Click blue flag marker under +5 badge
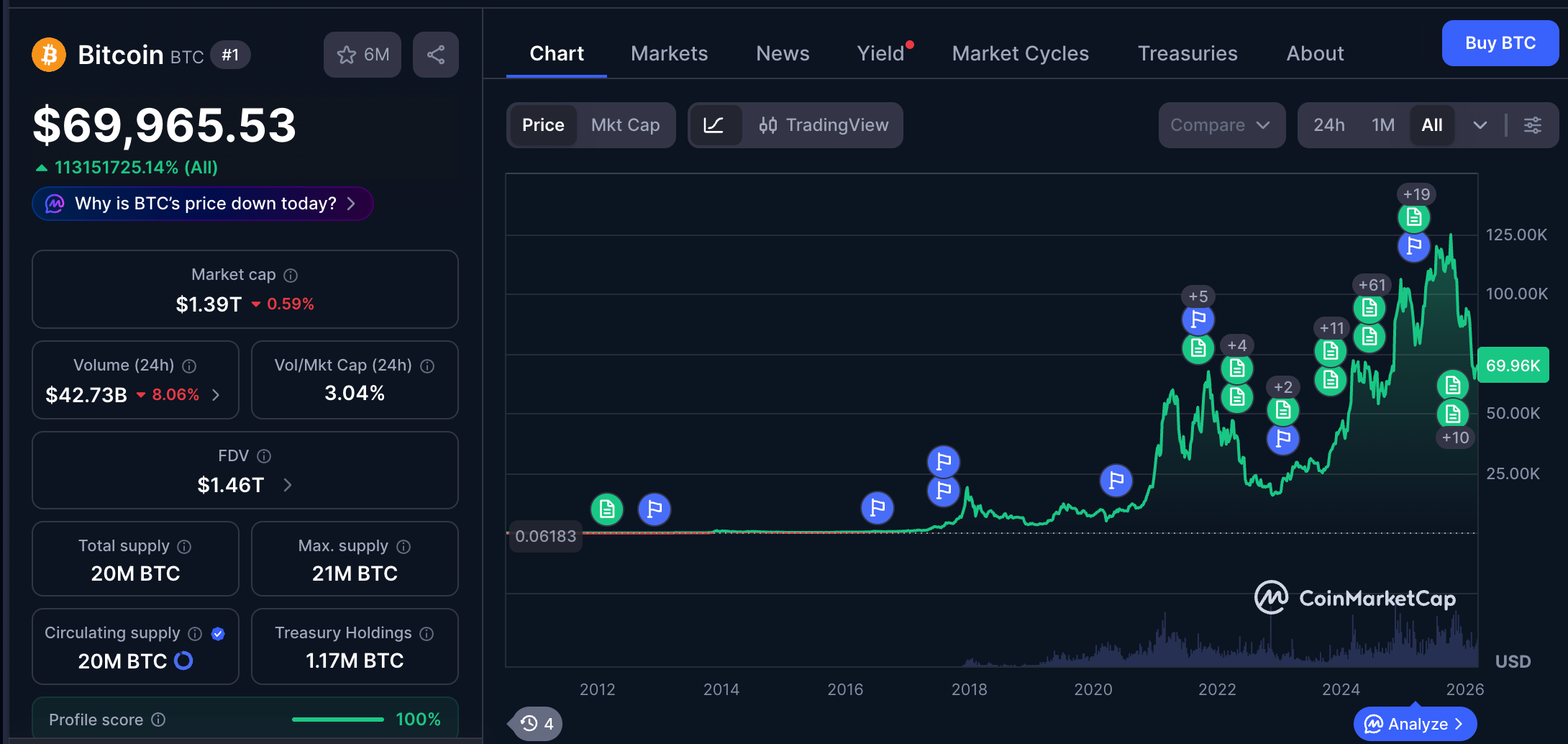 (x=1198, y=319)
